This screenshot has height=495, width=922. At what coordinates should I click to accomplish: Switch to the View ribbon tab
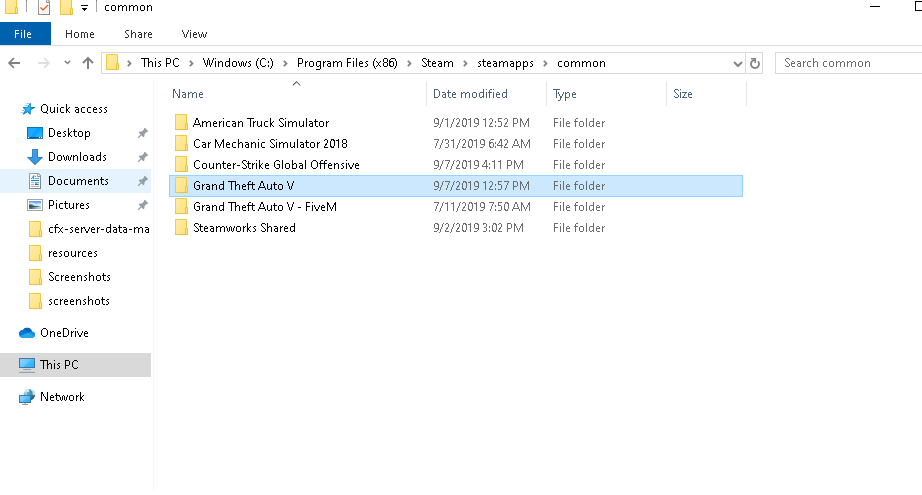coord(194,34)
